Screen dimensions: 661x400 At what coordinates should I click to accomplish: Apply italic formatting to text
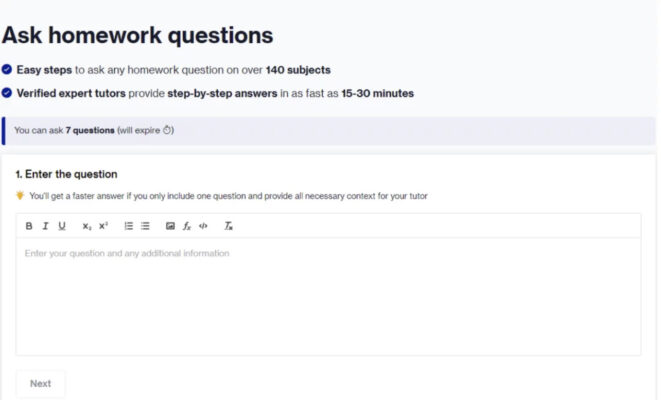pos(45,226)
